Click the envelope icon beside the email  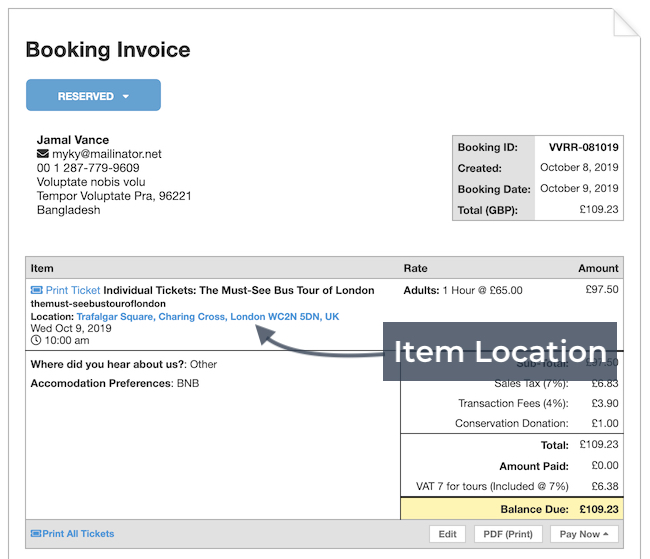click(x=43, y=154)
